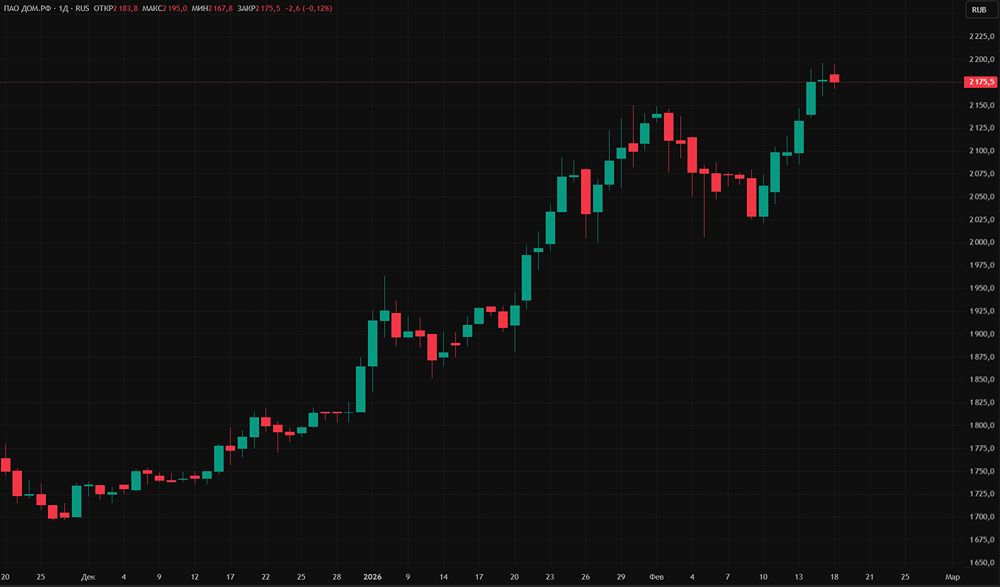Click the price change −2,6 (−0,12%) text
Viewport: 1000px width, 587px height.
[309, 8]
